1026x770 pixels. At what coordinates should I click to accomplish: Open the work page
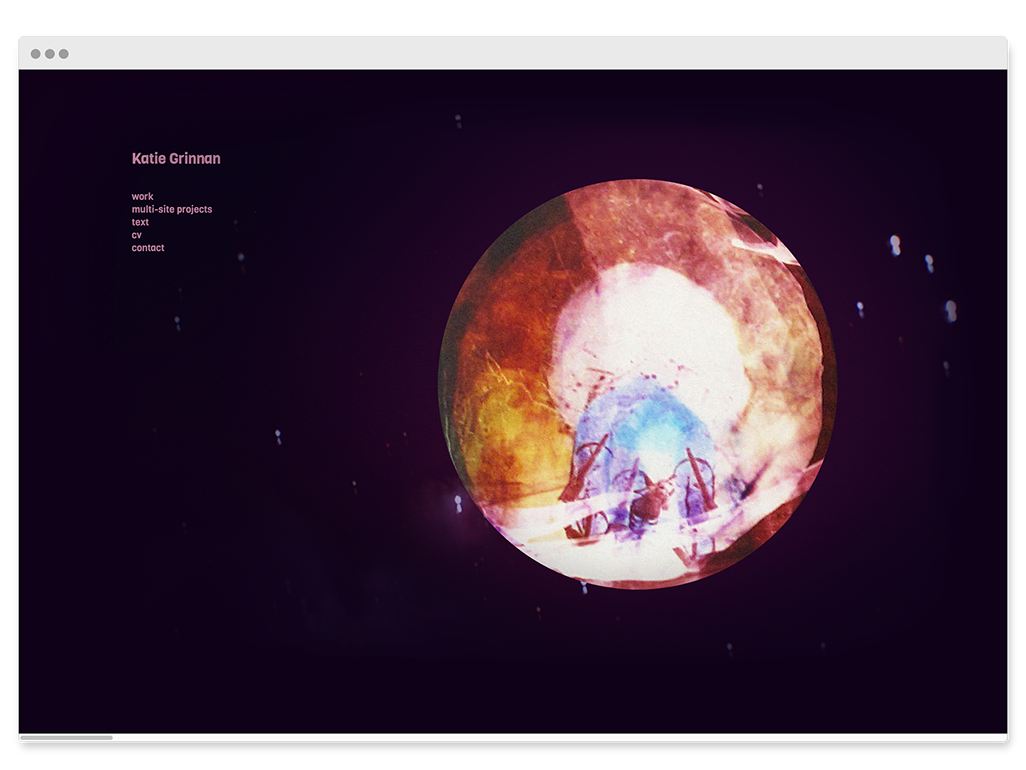coord(143,197)
